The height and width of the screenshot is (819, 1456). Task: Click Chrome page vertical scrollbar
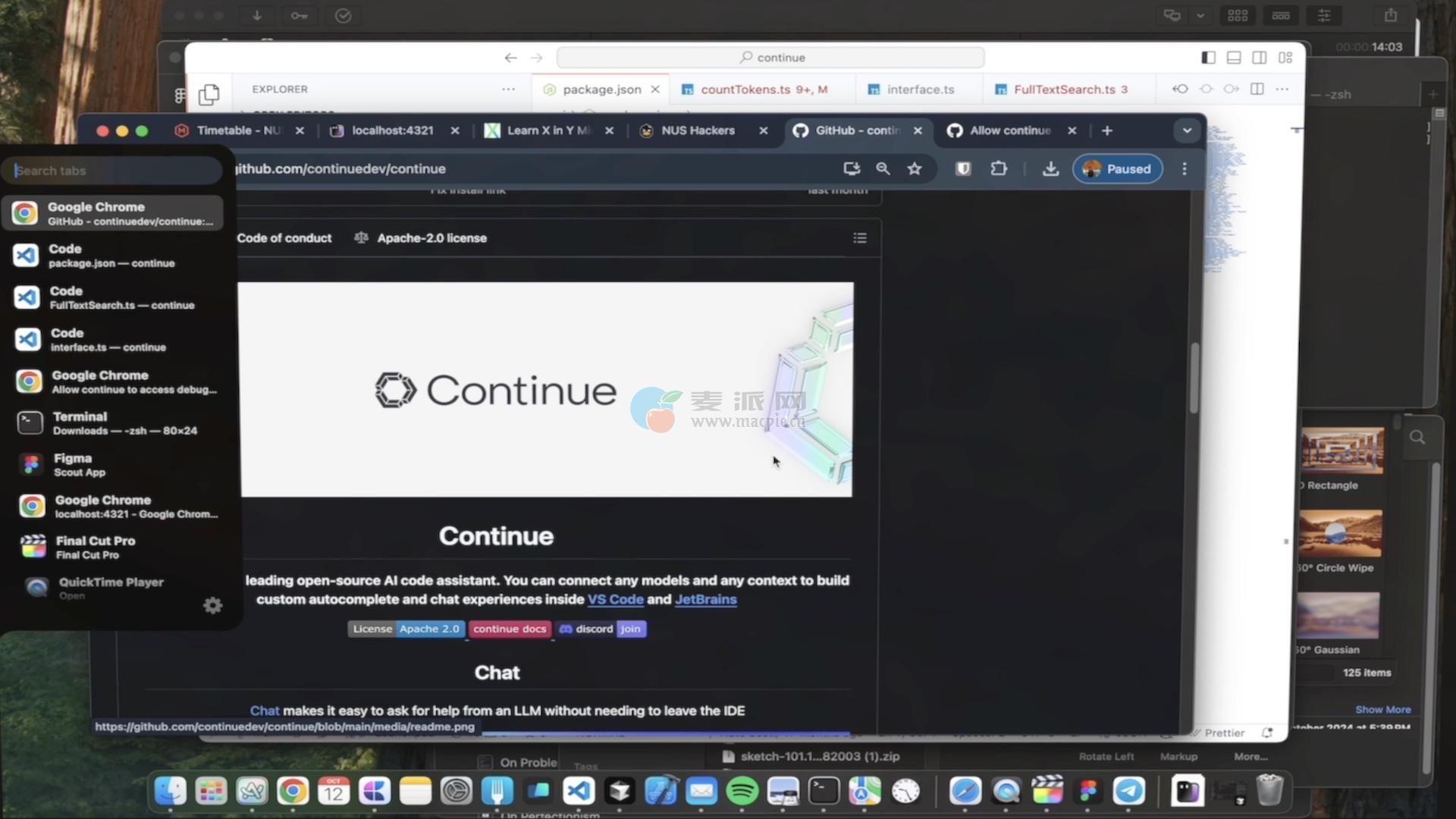[x=1194, y=378]
